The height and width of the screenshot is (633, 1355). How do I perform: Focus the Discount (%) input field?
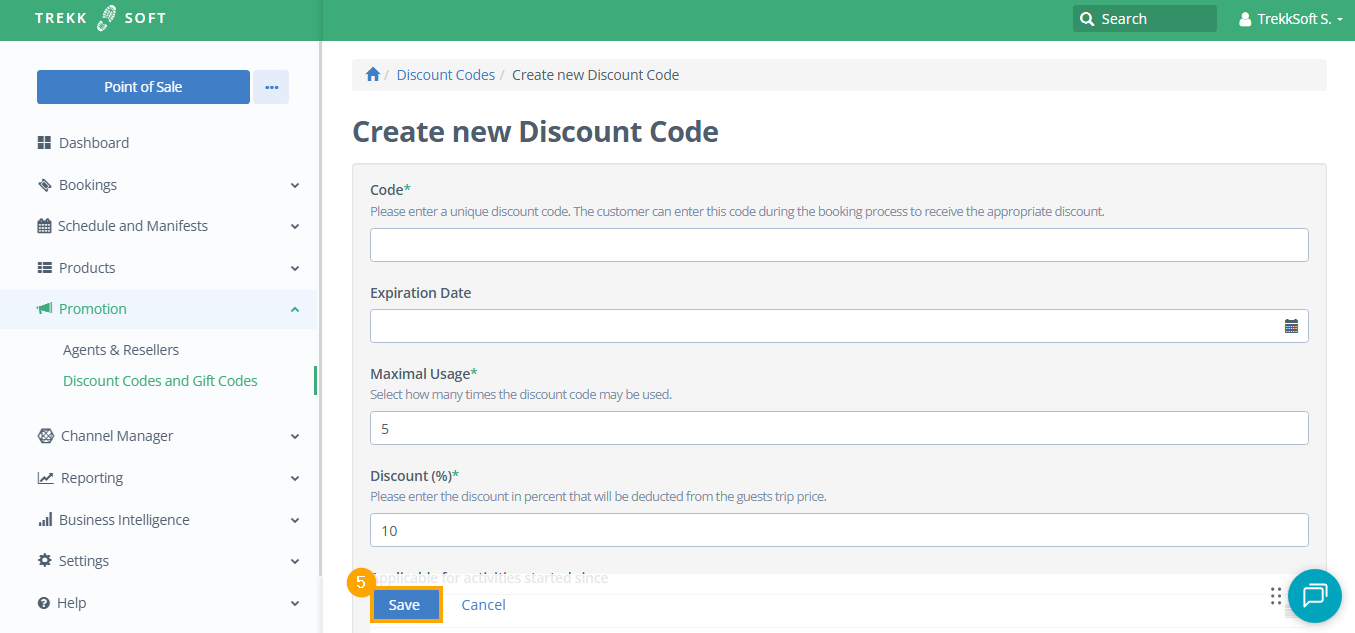[839, 530]
